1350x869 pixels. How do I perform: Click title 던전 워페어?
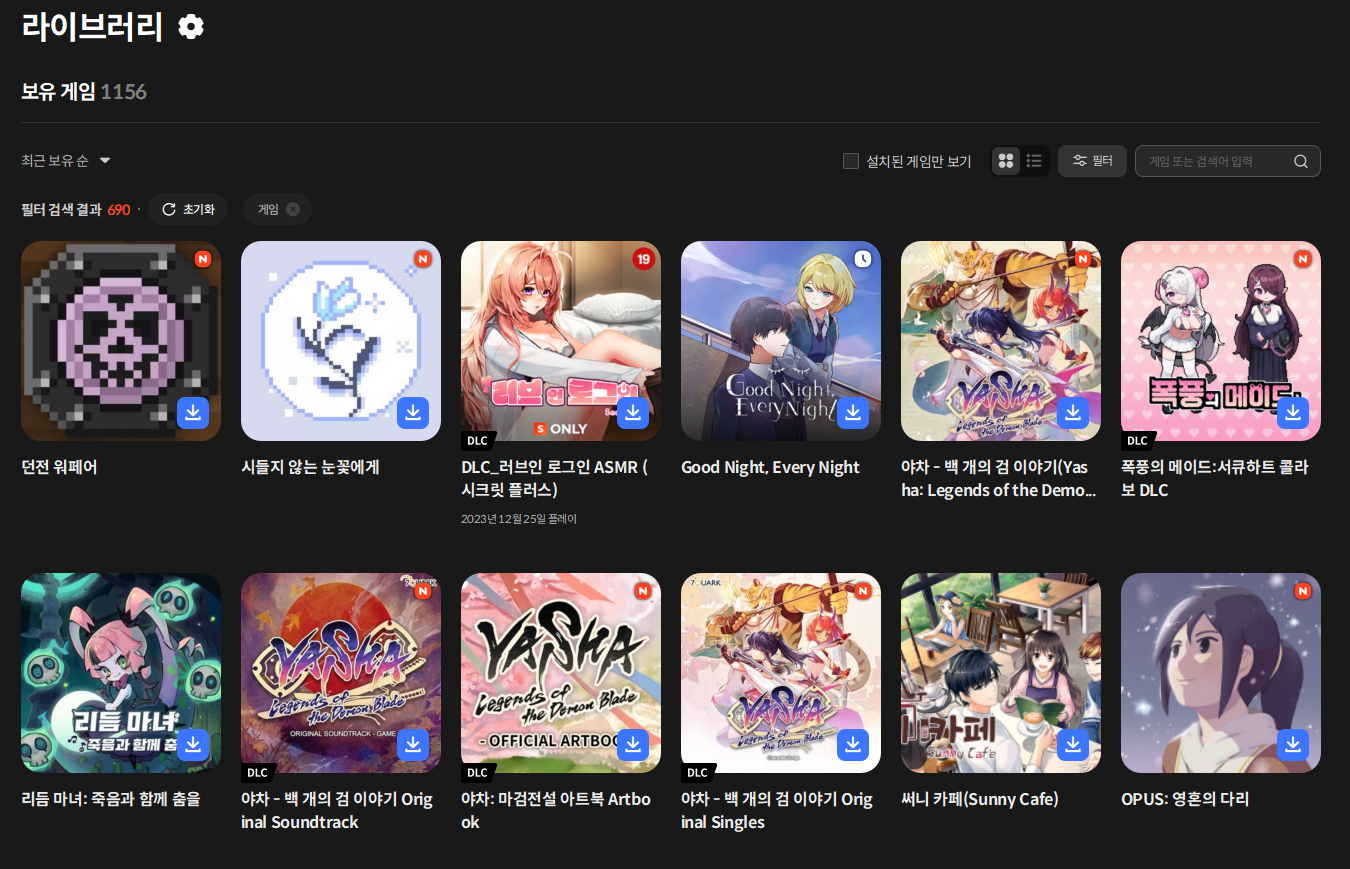click(59, 467)
